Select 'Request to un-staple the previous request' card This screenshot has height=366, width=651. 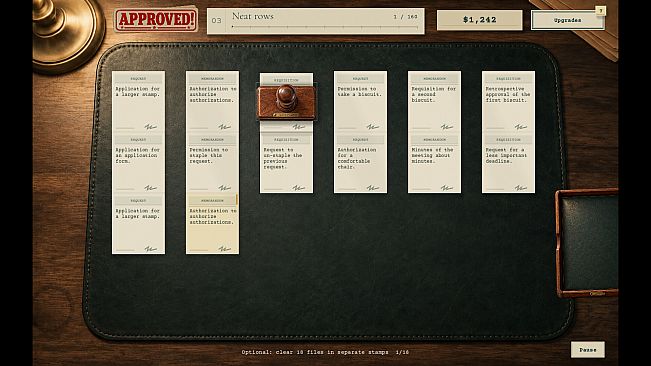coord(286,163)
